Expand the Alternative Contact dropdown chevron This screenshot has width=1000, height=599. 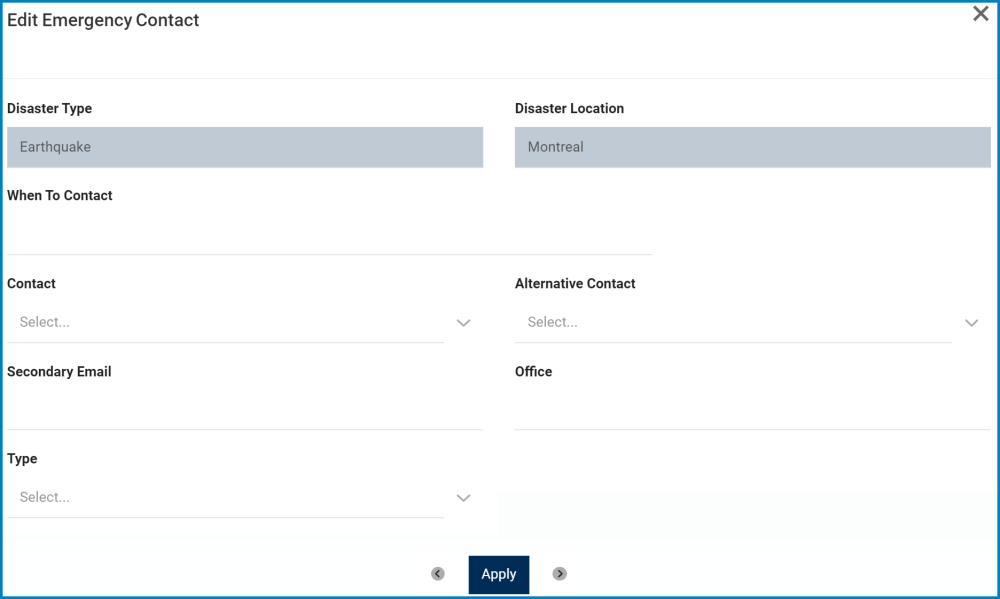tap(971, 323)
